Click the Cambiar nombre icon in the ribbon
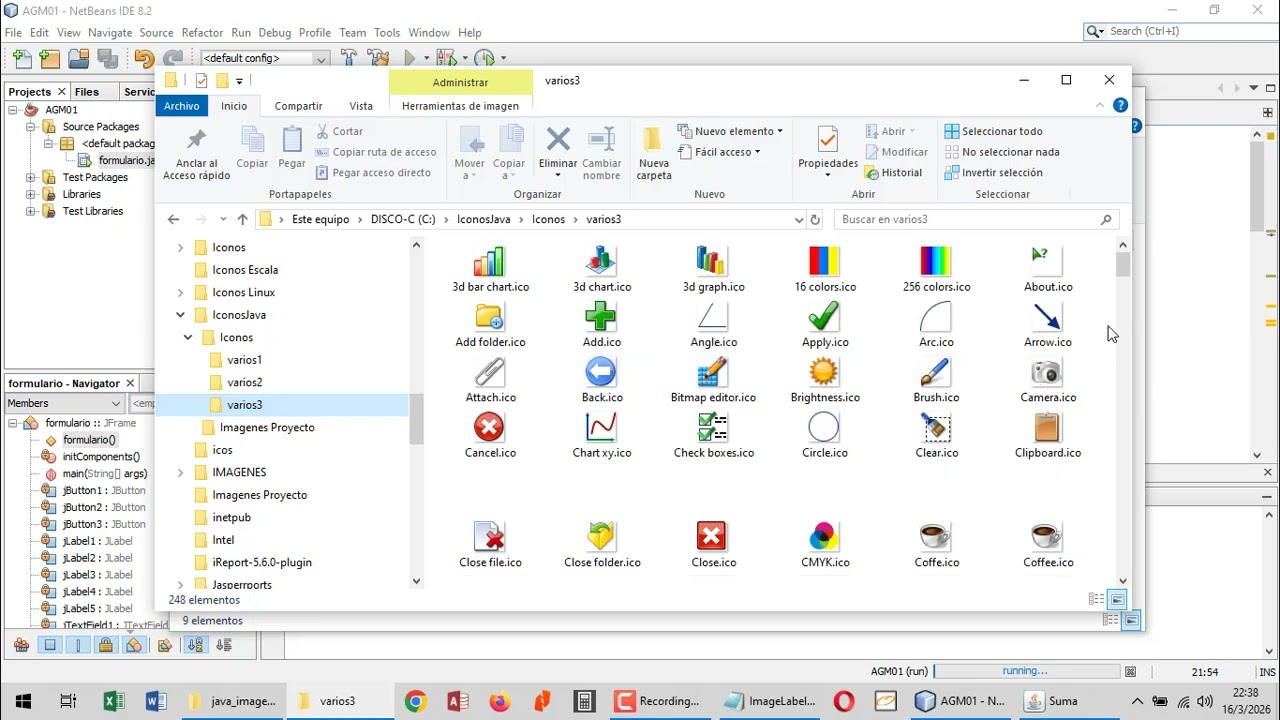This screenshot has height=720, width=1280. pyautogui.click(x=602, y=139)
